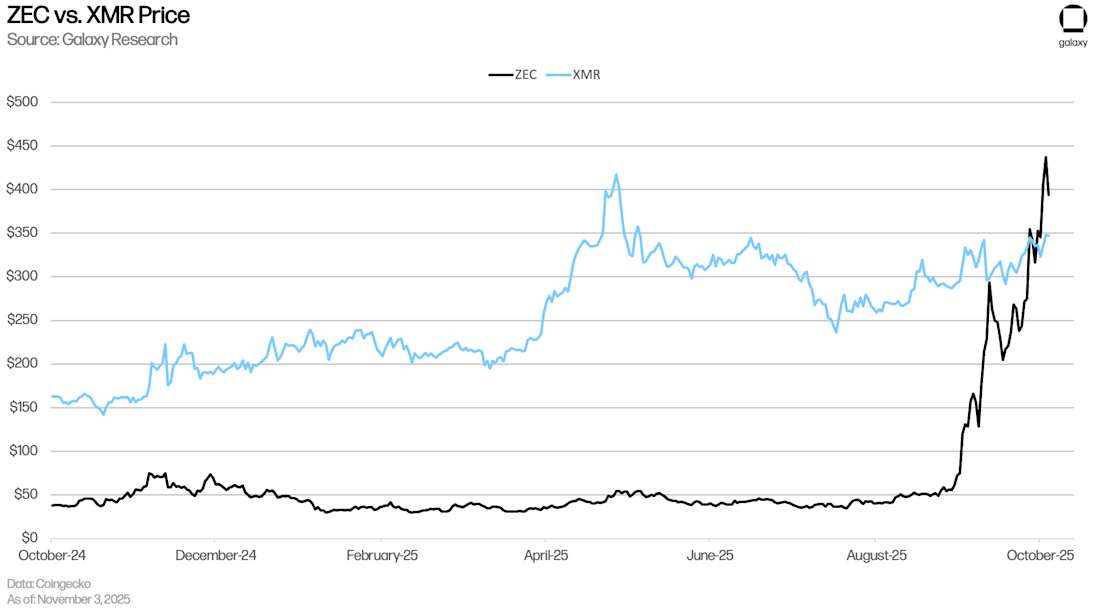Select the chart title ZEC vs. XMR Price

point(98,16)
